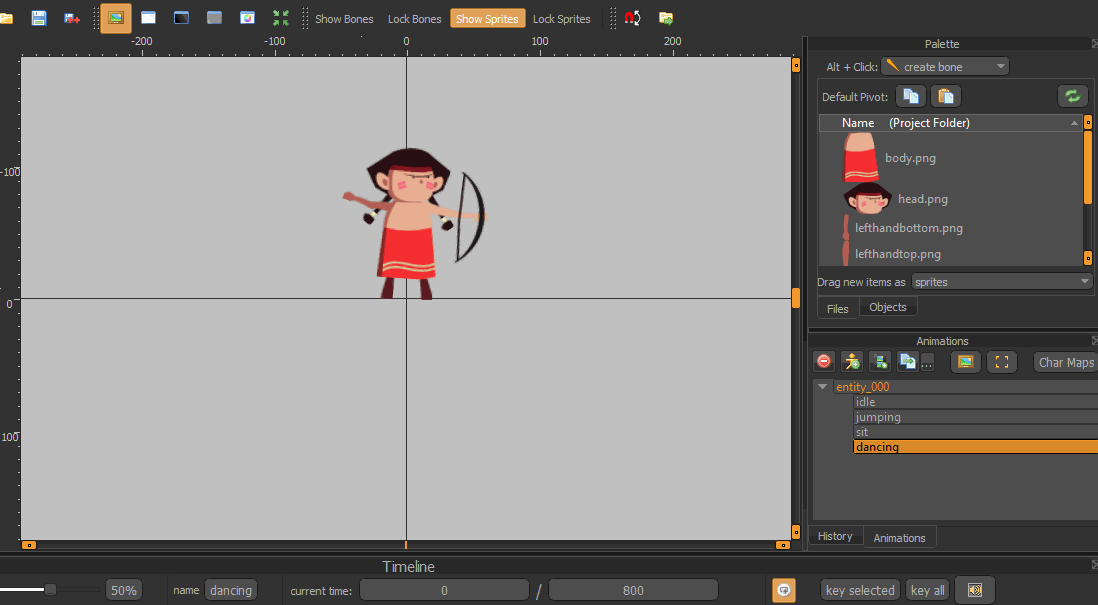Click the paste default pivot icon
The height and width of the screenshot is (605, 1098).
click(946, 96)
